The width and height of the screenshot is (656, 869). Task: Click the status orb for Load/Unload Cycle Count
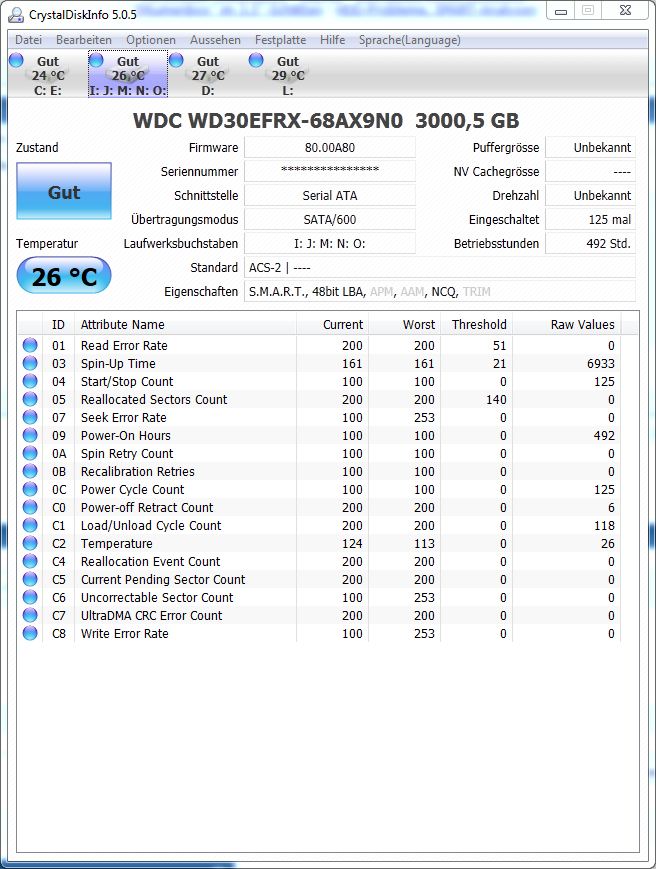tap(30, 525)
